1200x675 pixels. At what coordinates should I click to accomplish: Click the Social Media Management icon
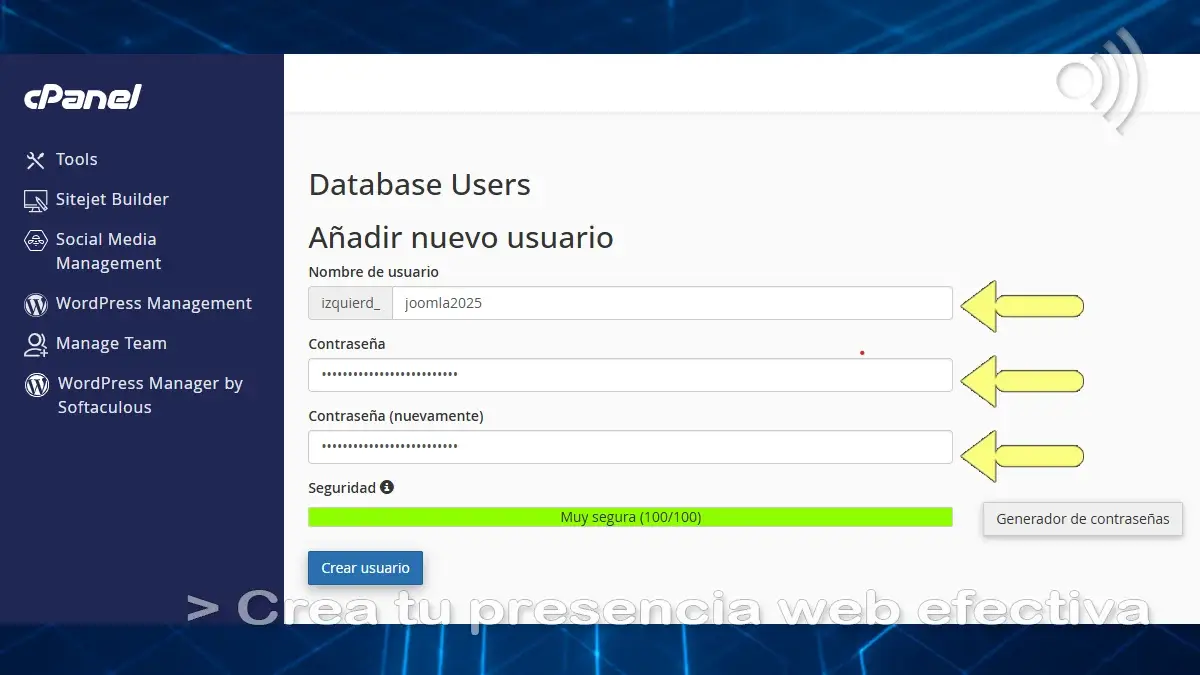(36, 240)
